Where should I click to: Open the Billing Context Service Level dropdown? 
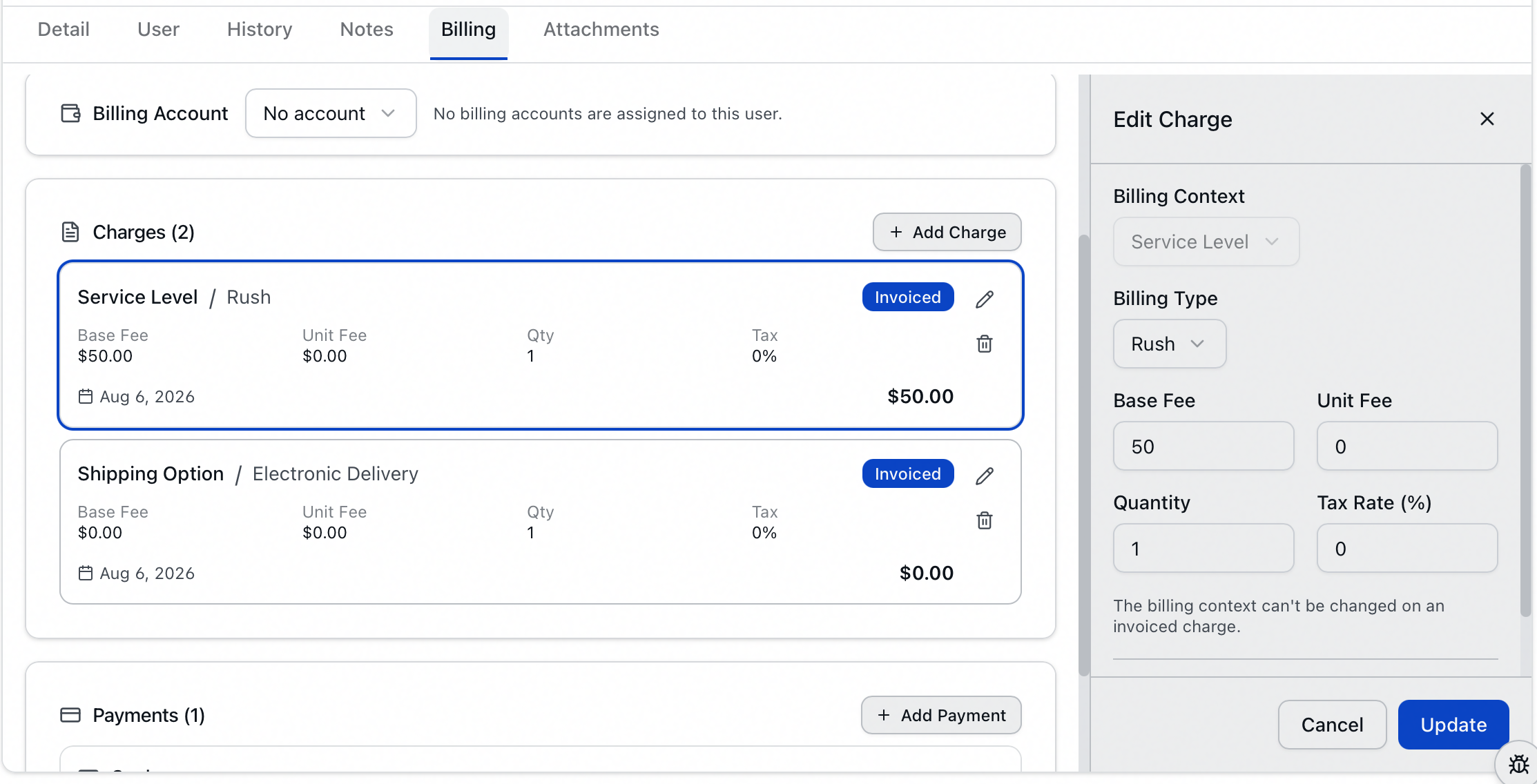coord(1206,242)
